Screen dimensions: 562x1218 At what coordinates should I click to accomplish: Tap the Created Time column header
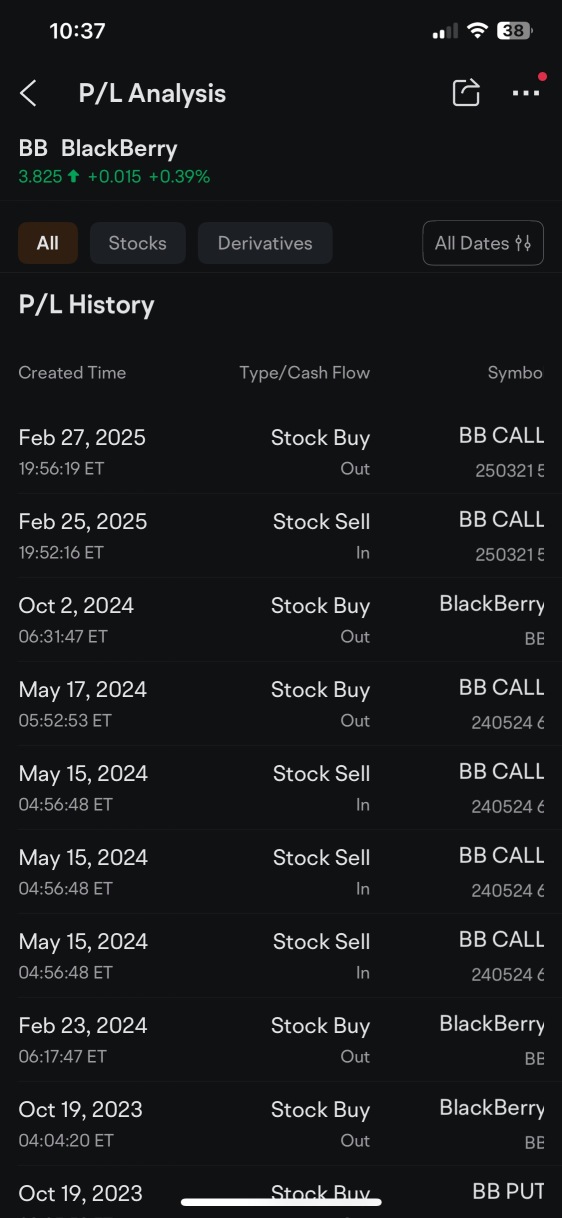[72, 373]
